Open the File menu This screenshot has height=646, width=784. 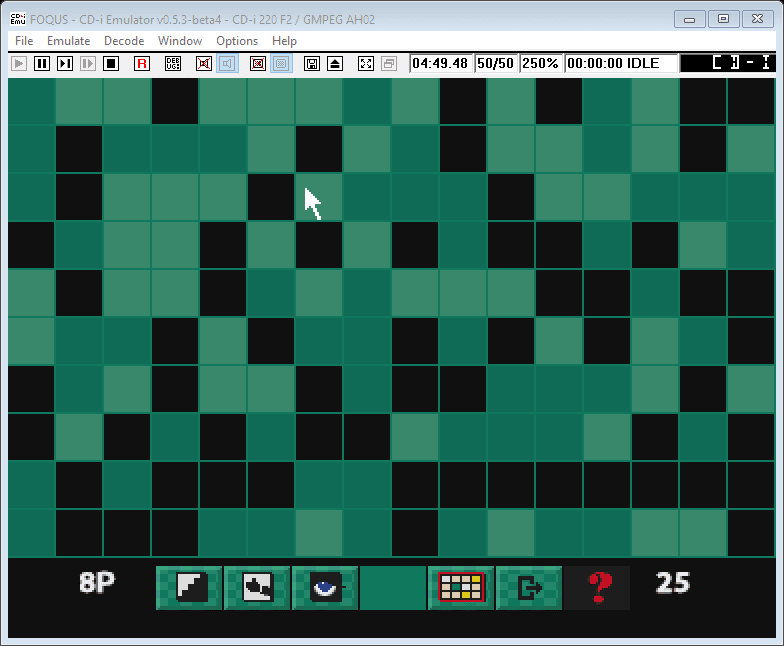point(24,41)
